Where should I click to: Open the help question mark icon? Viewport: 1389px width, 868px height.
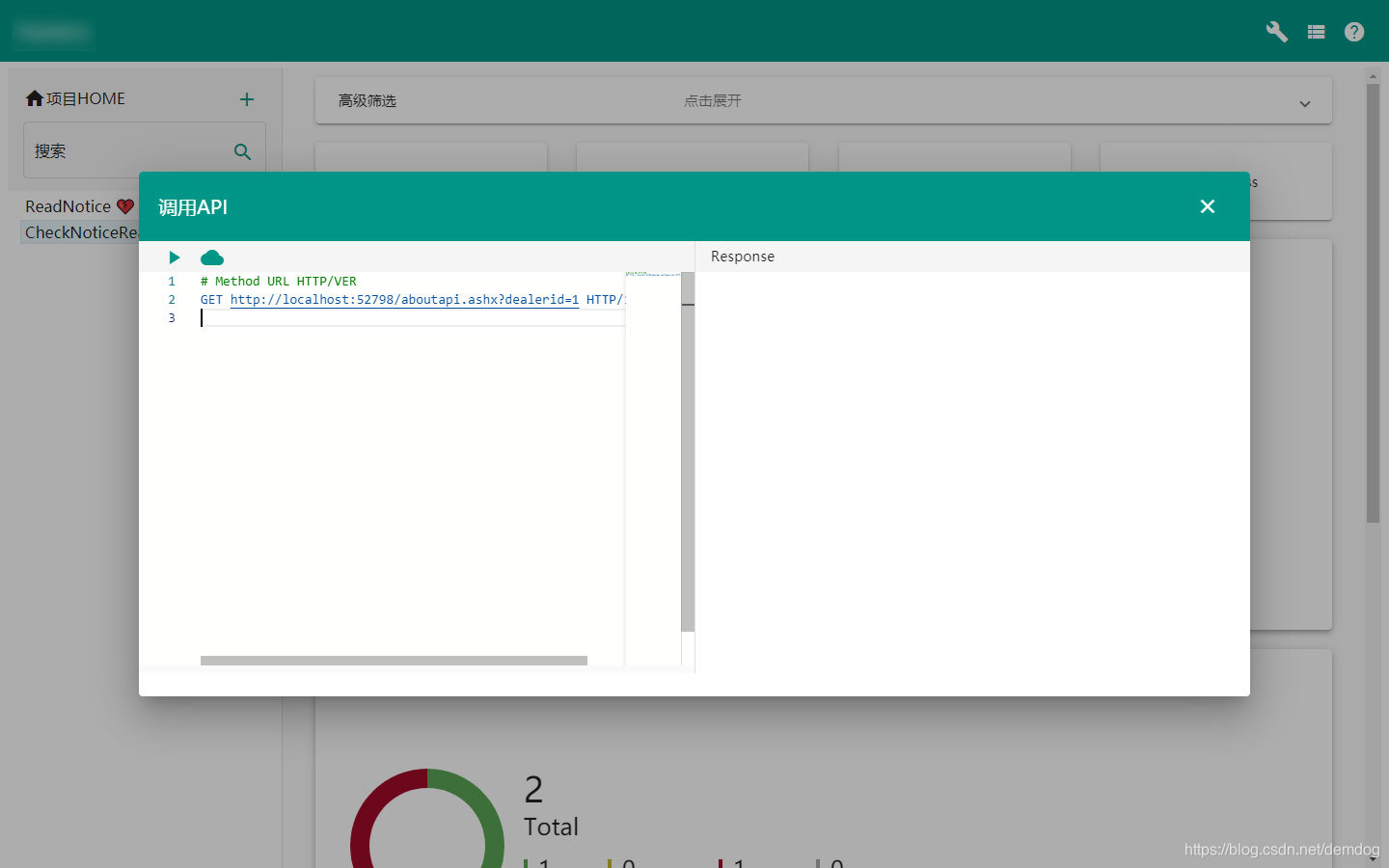(1354, 32)
